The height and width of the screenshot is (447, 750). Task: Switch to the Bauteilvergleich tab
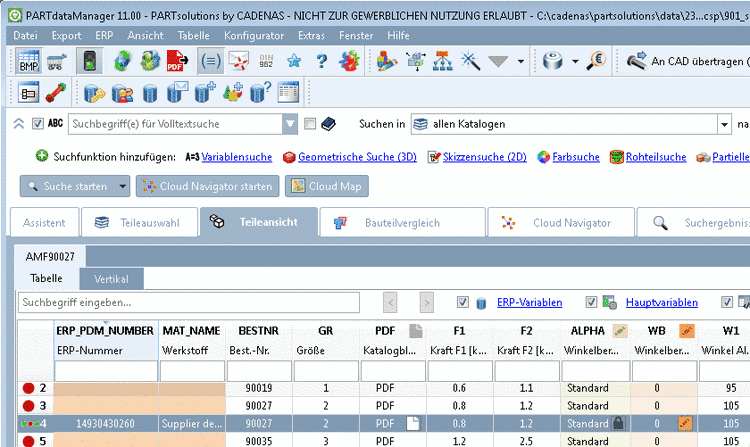[x=403, y=222]
